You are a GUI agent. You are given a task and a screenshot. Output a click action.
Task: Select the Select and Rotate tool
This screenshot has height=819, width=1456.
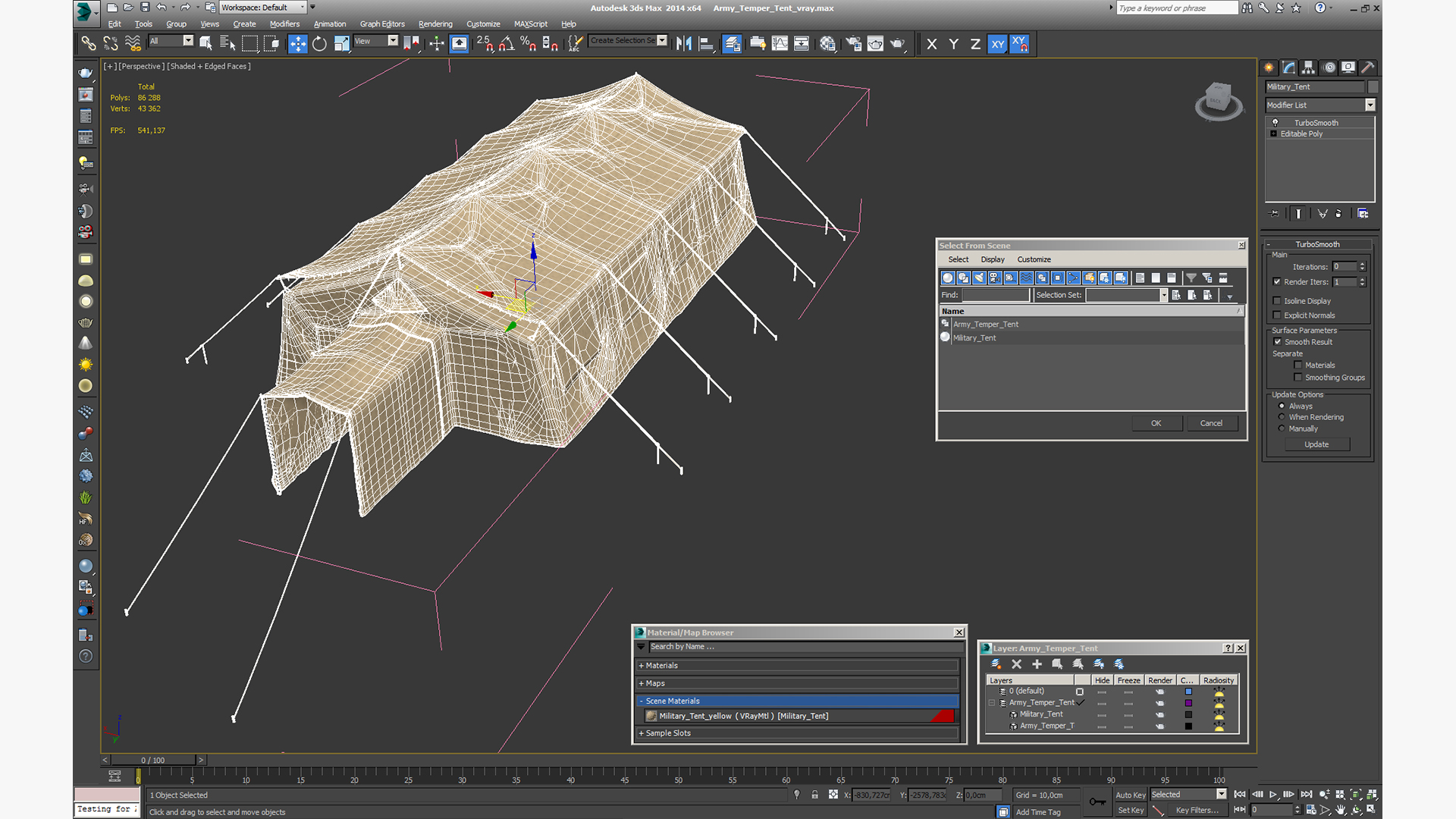[x=319, y=43]
